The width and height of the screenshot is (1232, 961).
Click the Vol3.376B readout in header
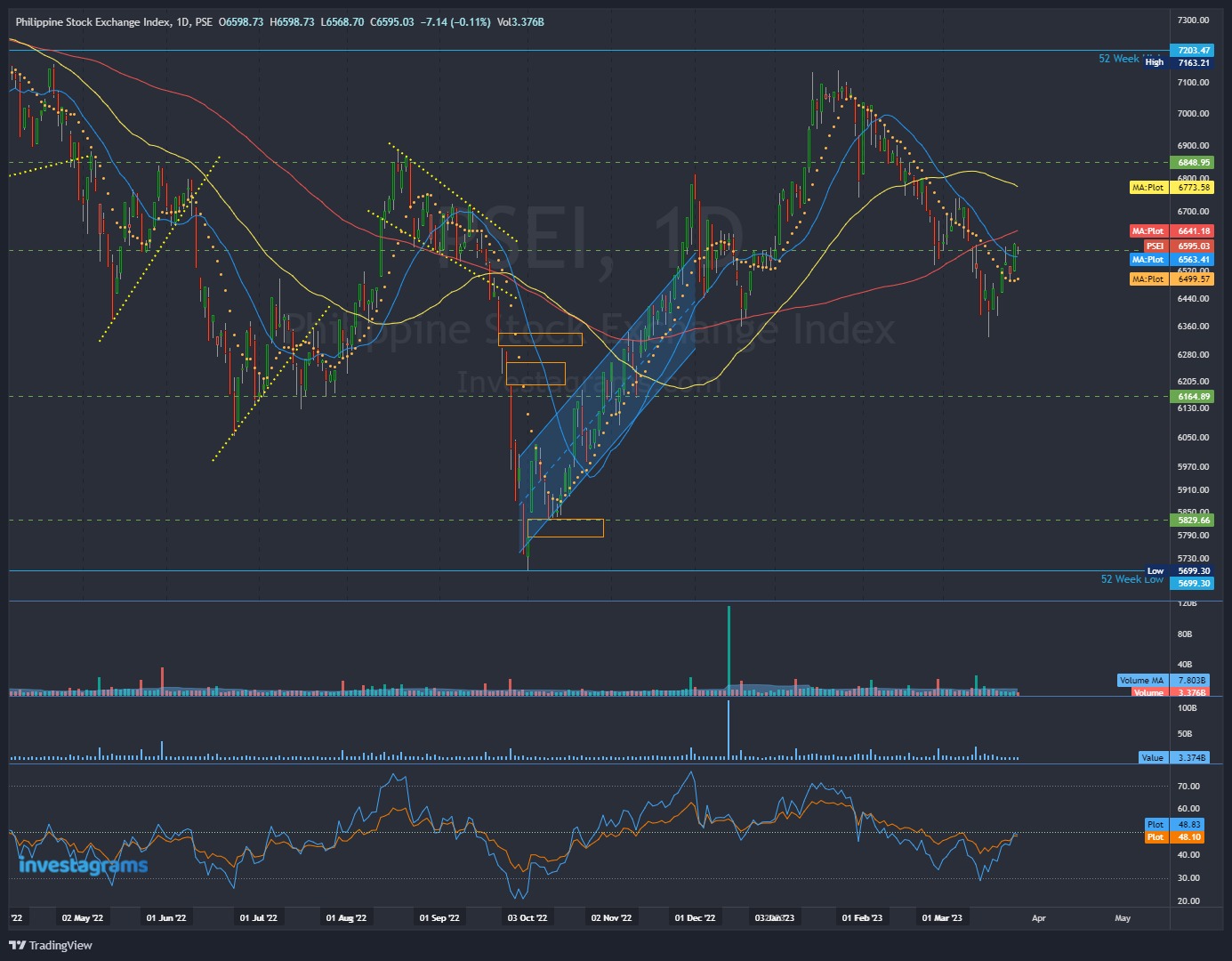tap(520, 22)
